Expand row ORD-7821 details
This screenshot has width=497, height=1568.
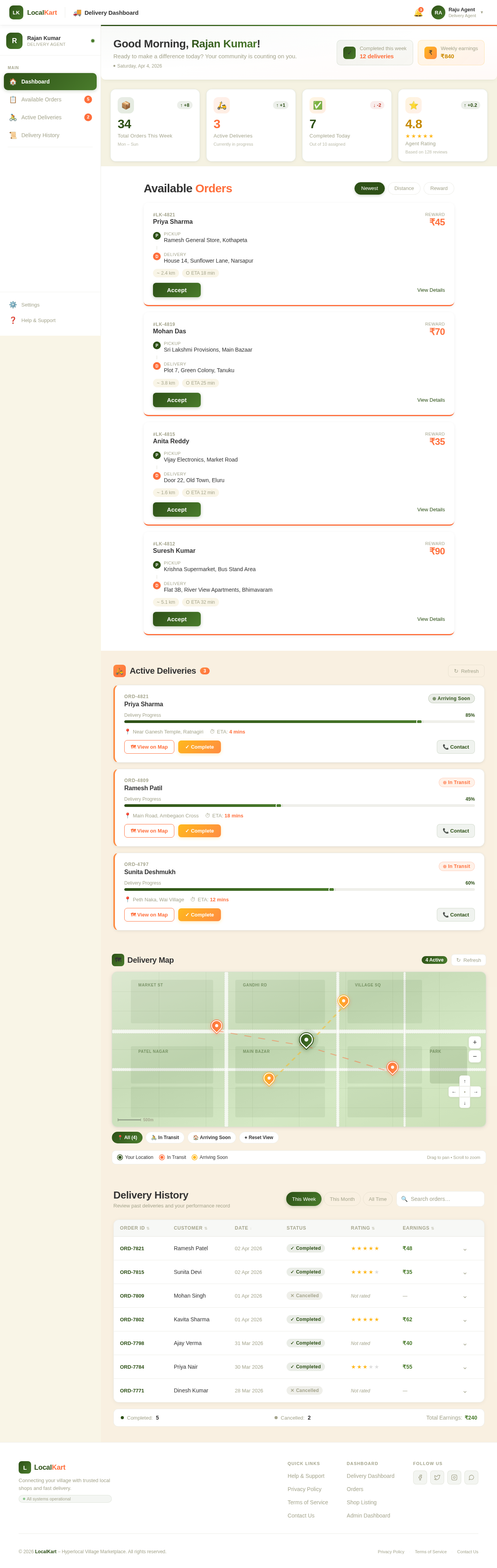click(465, 1249)
